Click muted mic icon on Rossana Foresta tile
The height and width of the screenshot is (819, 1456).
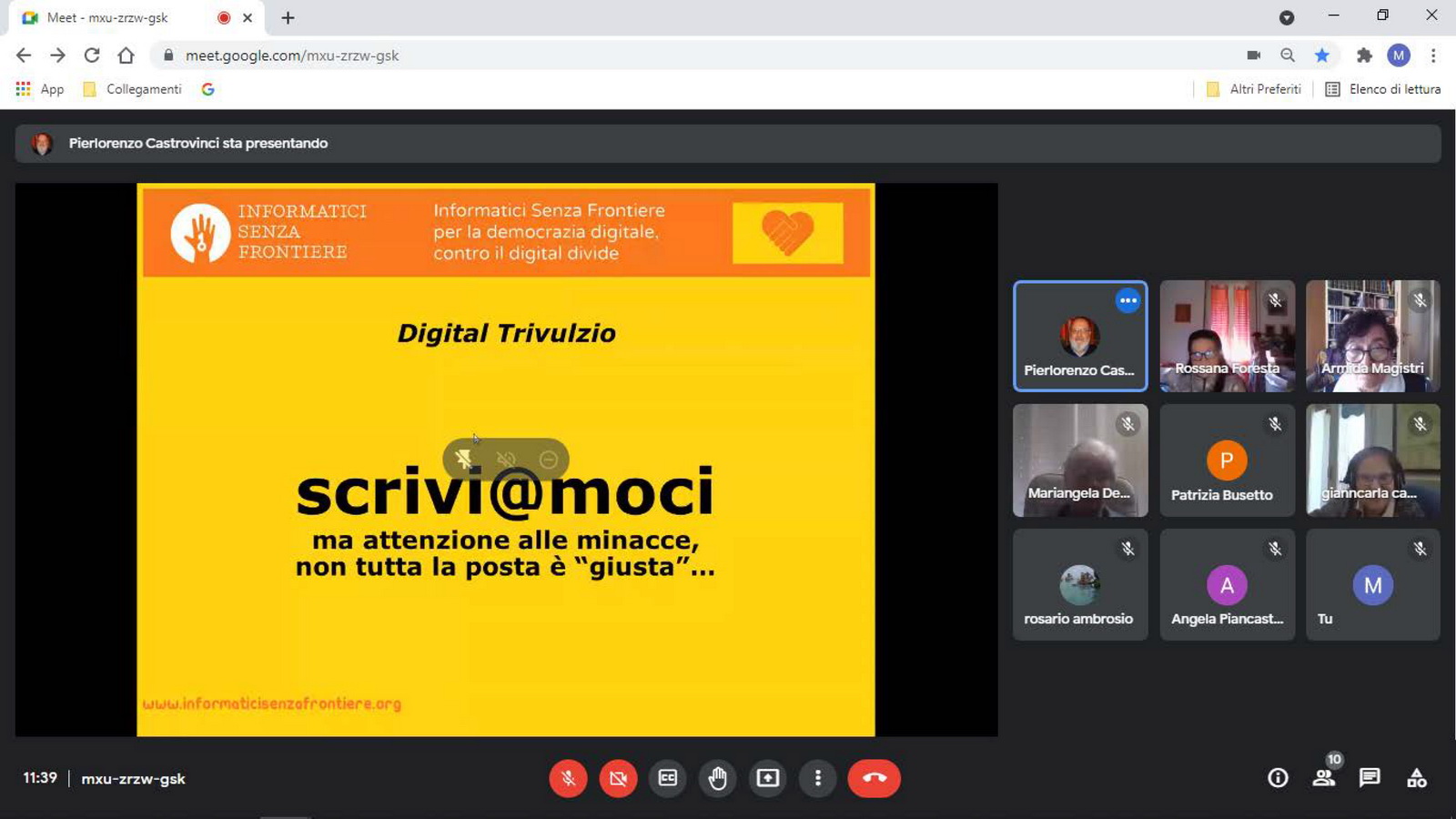click(x=1275, y=300)
